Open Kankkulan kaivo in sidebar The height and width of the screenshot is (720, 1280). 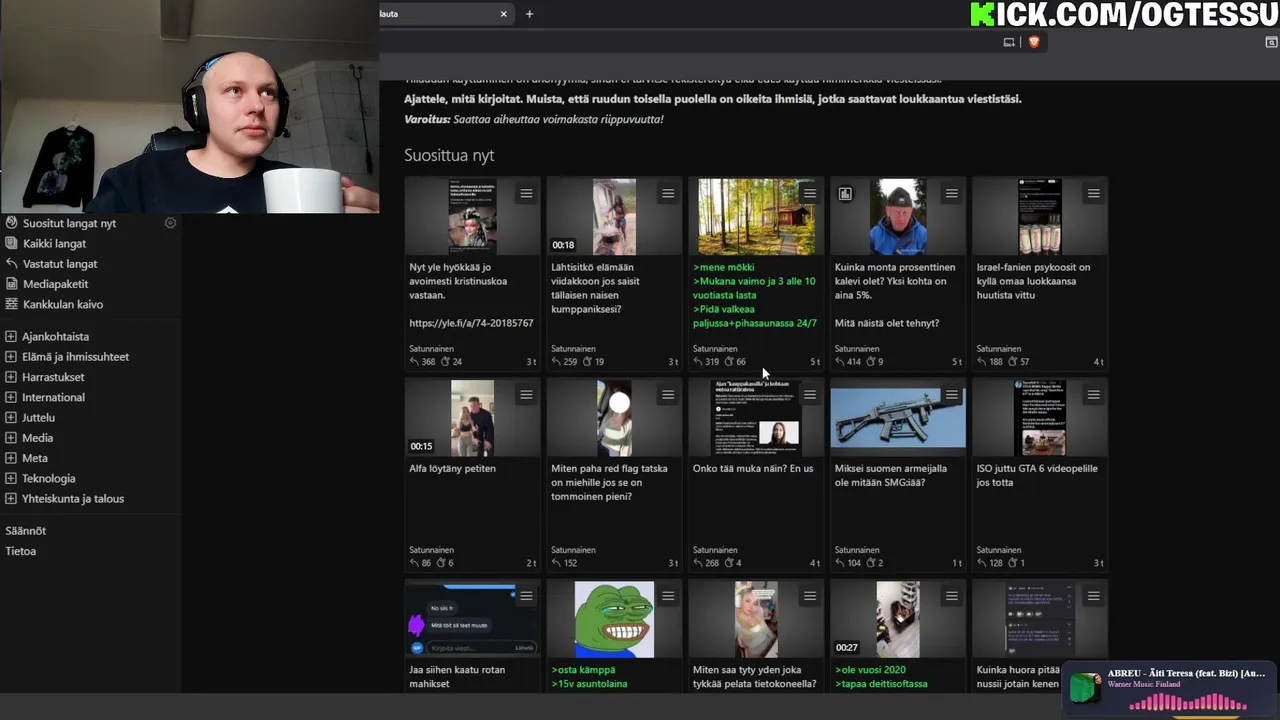tap(63, 304)
